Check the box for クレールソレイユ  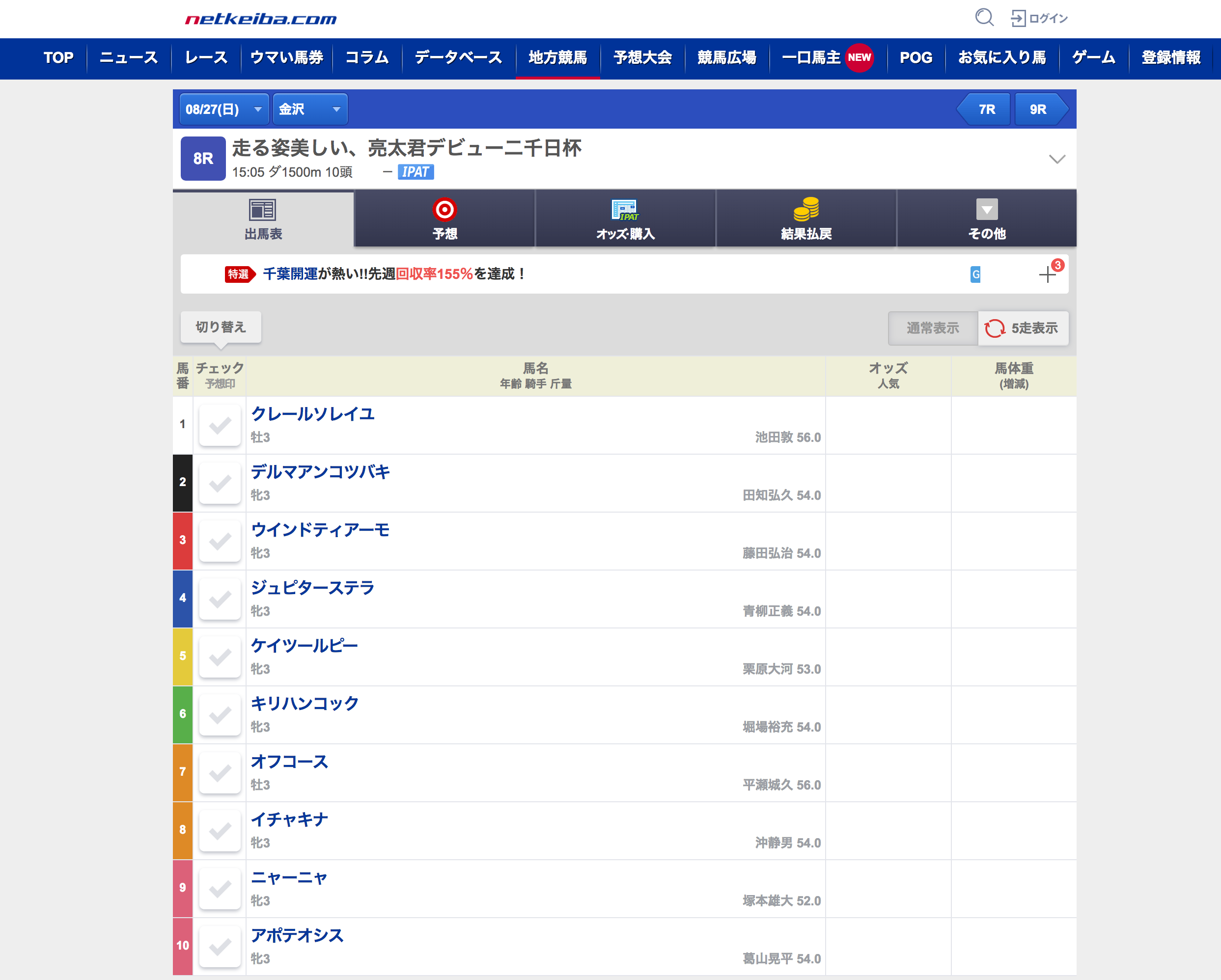pyautogui.click(x=220, y=425)
